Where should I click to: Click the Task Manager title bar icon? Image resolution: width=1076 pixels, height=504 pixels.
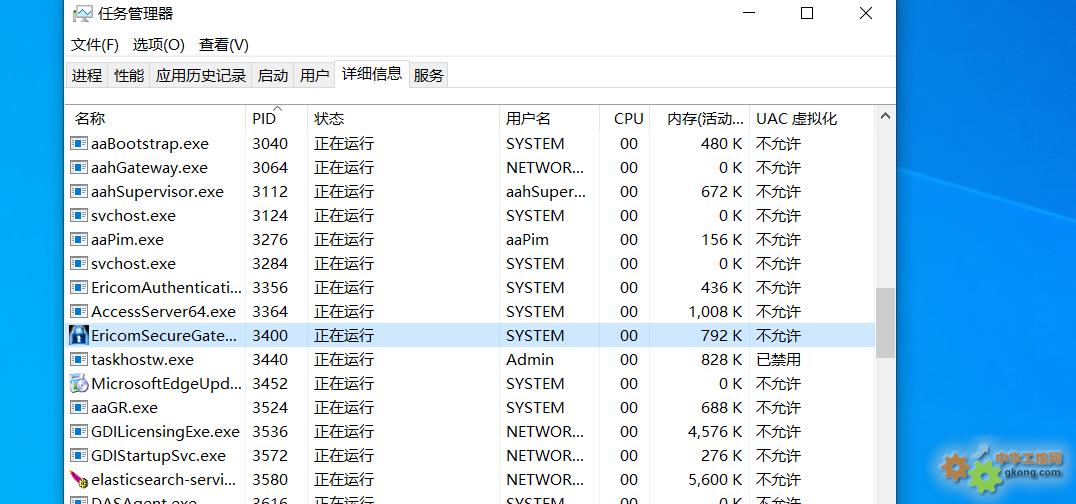click(x=82, y=14)
